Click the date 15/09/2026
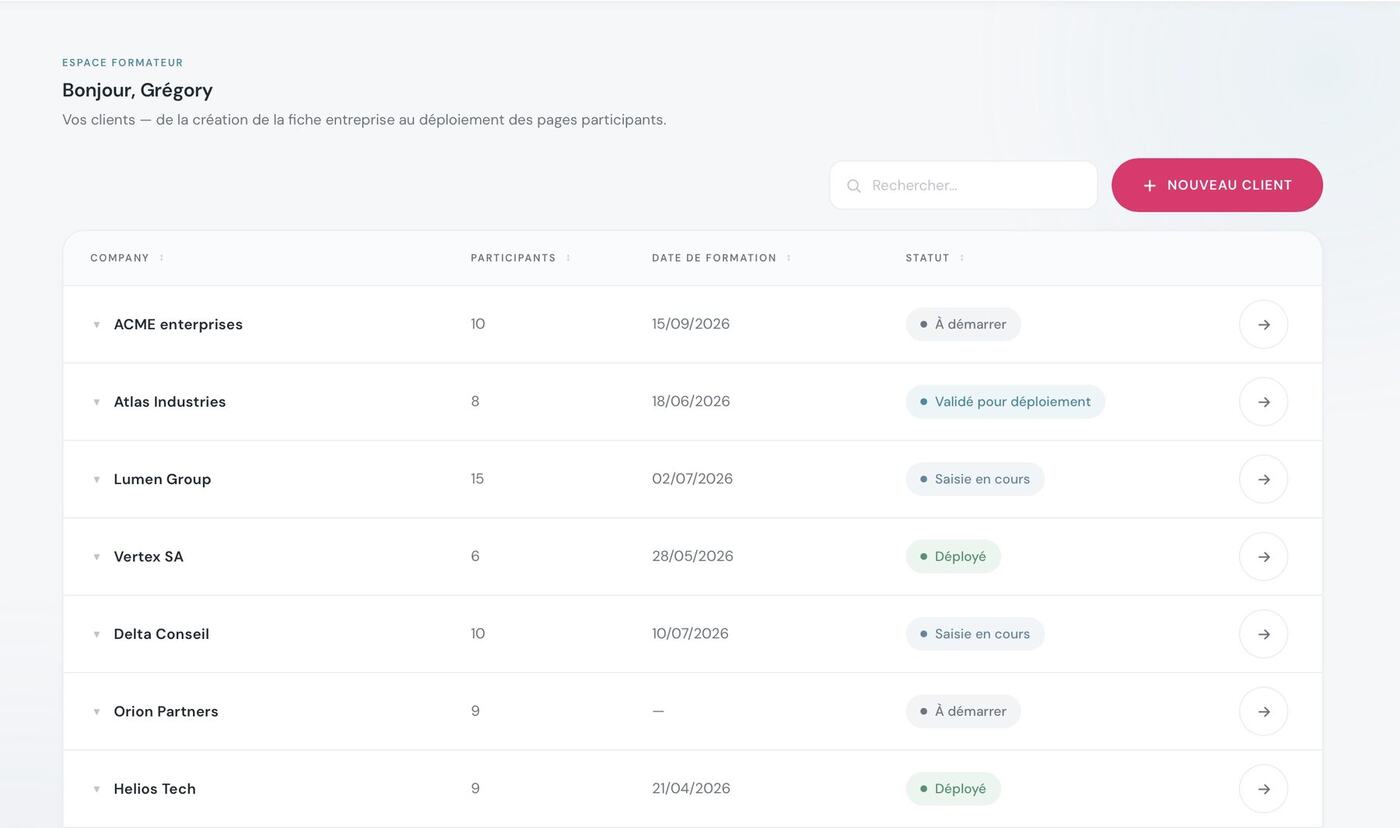 691,324
